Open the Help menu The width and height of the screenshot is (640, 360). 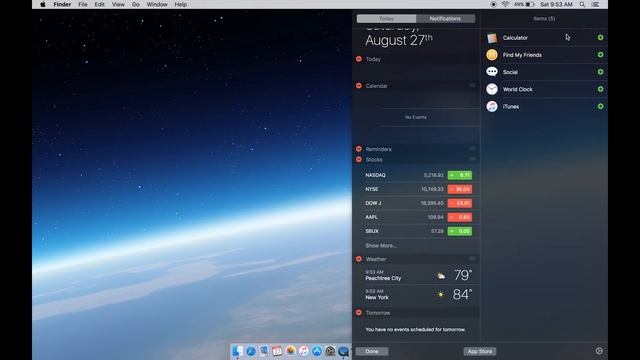click(180, 4)
